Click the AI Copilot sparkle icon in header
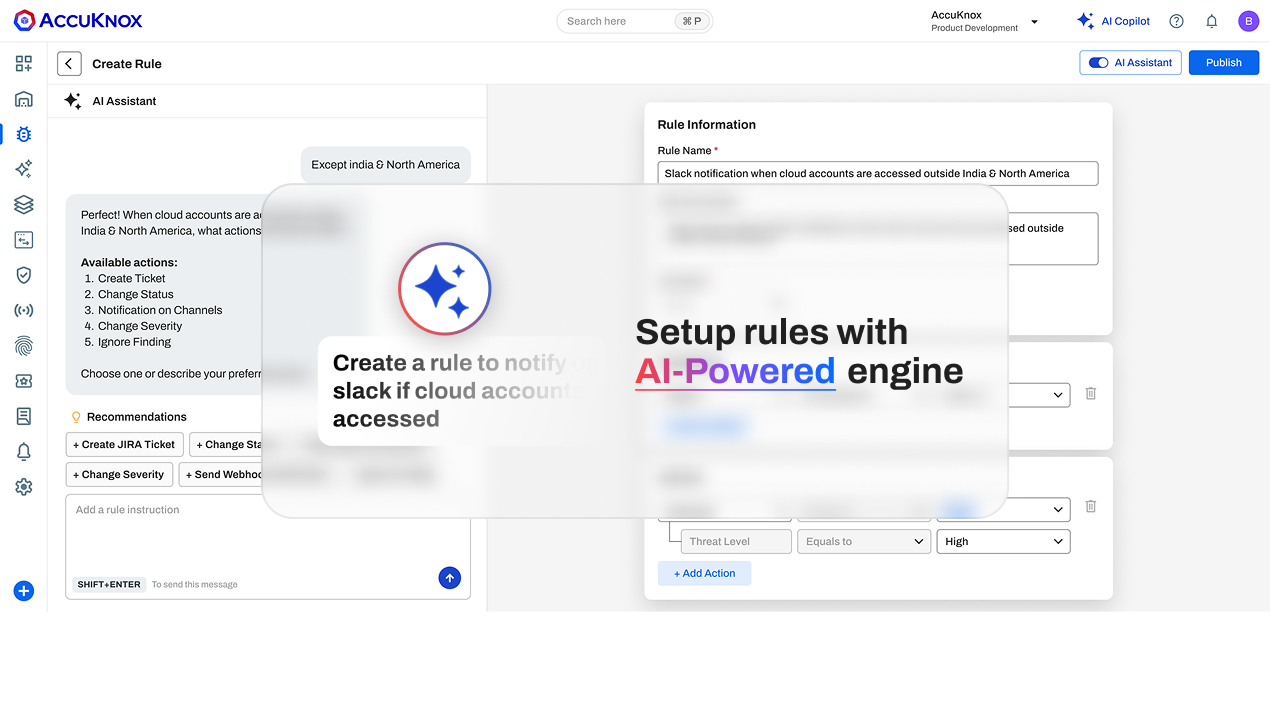The image size is (1270, 706). [x=1085, y=20]
